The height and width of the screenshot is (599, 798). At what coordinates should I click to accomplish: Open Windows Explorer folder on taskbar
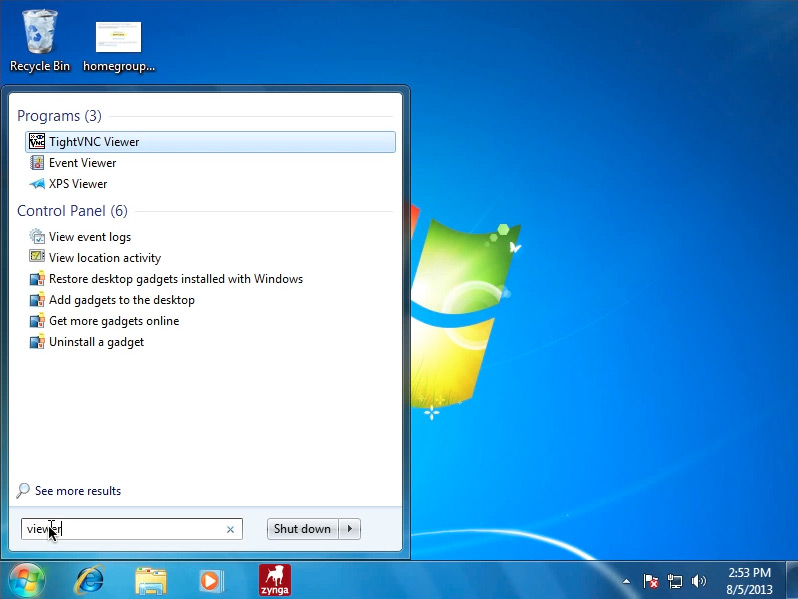[151, 581]
